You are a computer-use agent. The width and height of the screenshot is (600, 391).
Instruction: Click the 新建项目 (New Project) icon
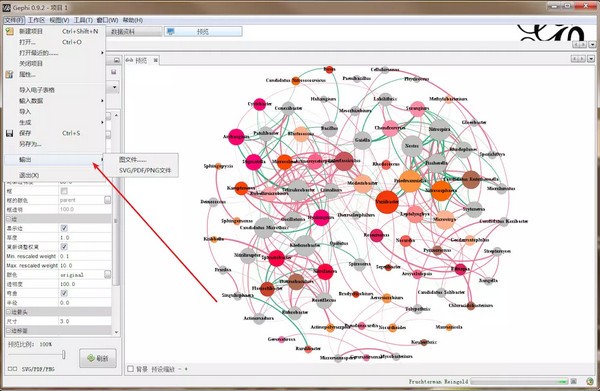coord(10,31)
